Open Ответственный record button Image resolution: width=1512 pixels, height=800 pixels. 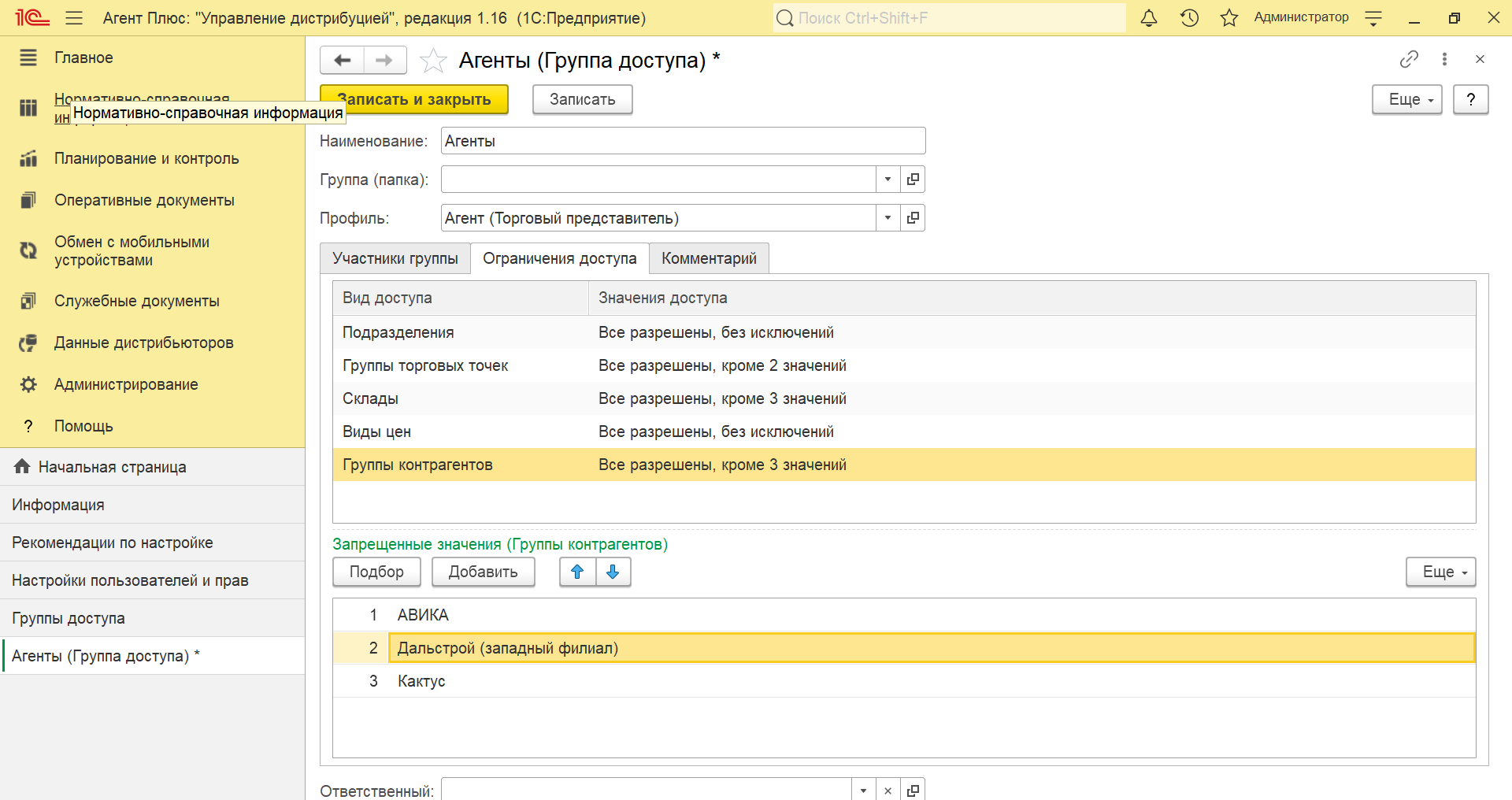[x=913, y=790]
